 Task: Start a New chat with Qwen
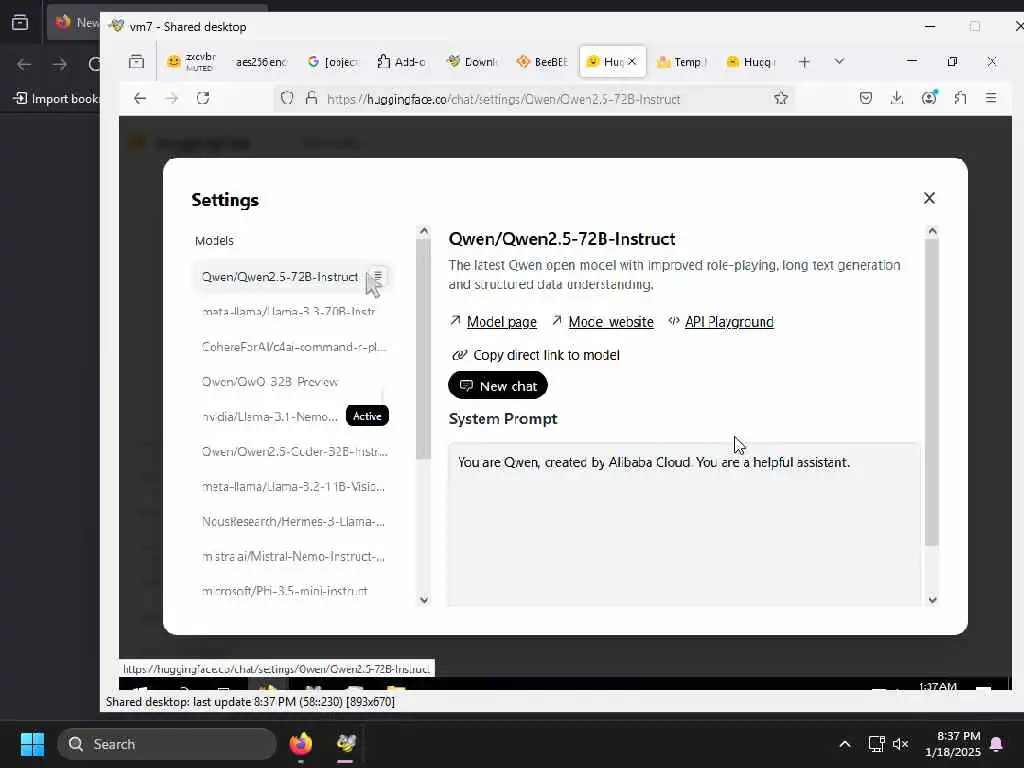pos(498,385)
